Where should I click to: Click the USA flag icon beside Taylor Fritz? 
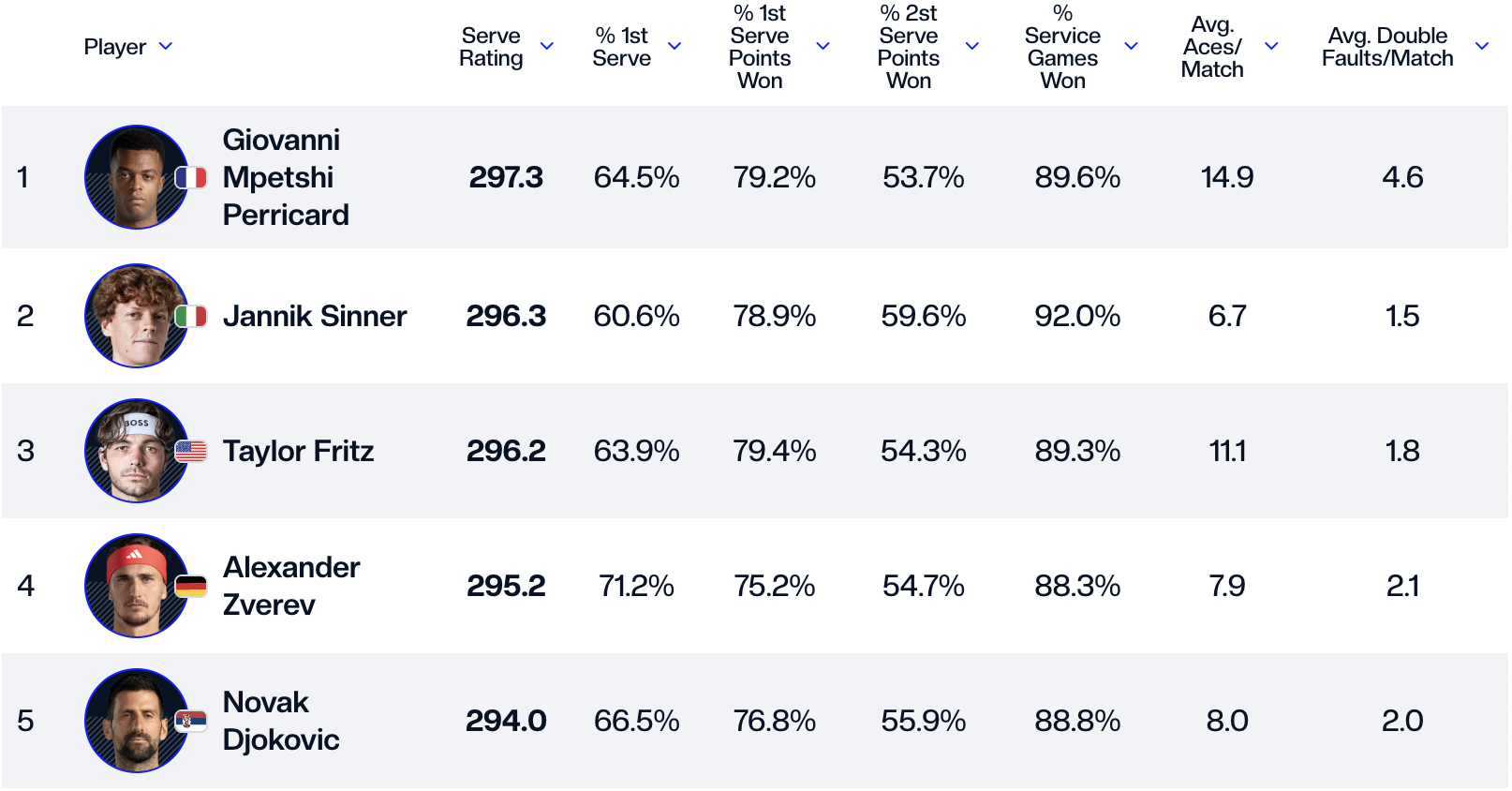coord(191,451)
